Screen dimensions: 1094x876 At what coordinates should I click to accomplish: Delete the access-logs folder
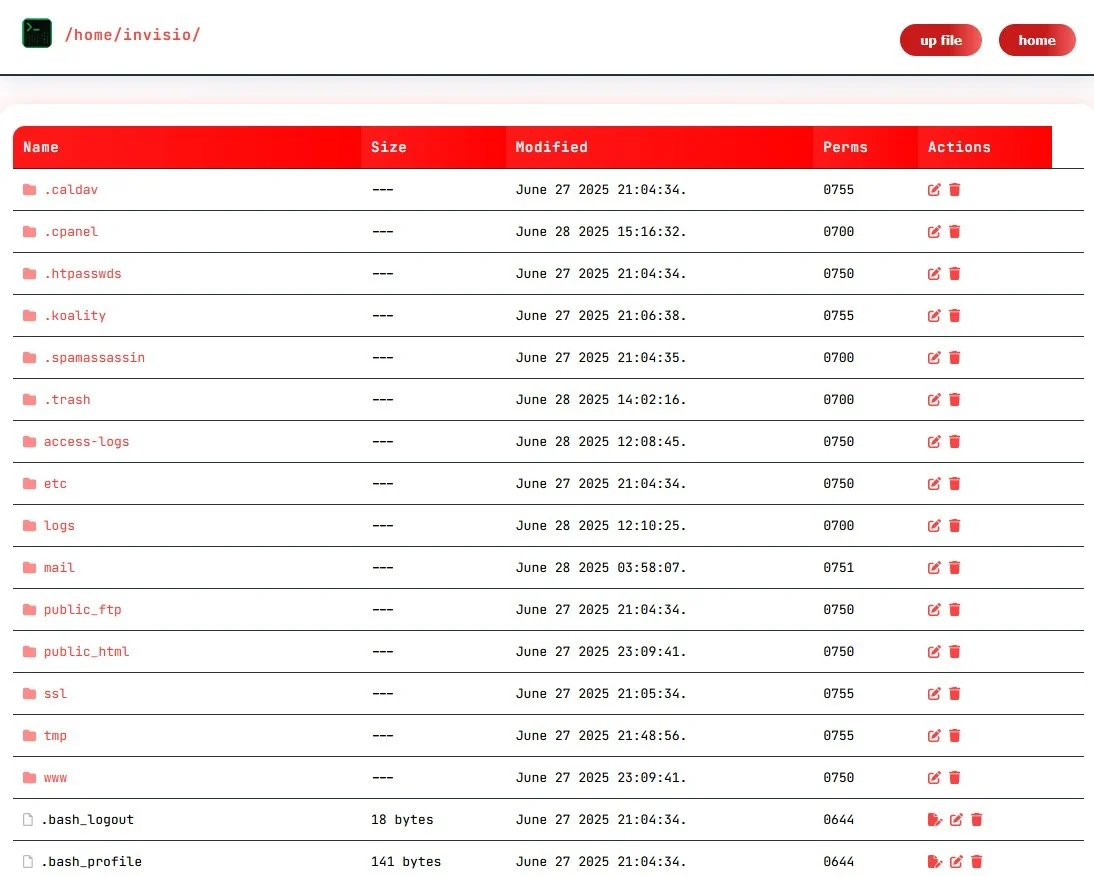point(955,441)
